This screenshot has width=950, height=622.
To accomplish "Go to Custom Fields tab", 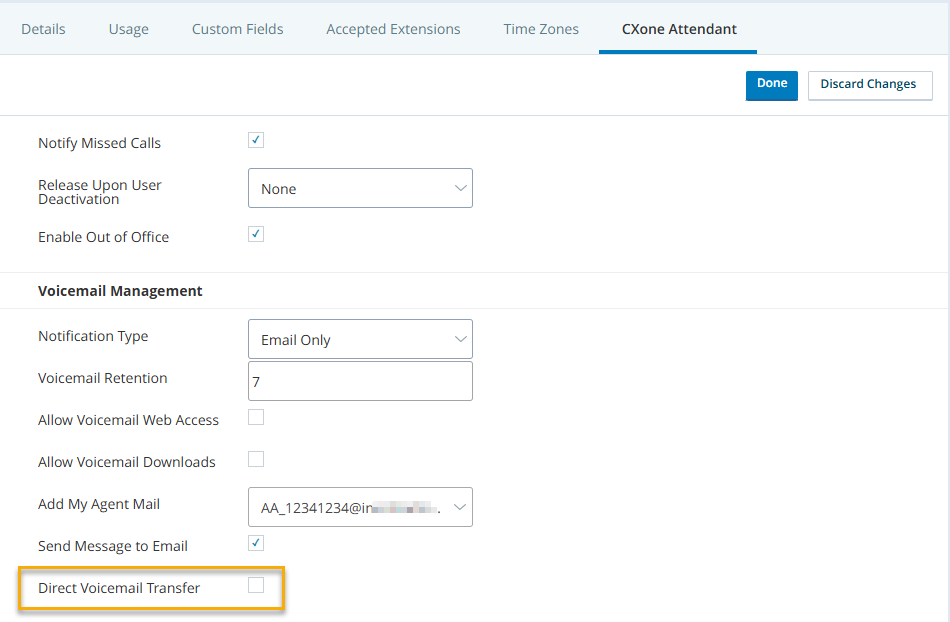I will 237,29.
